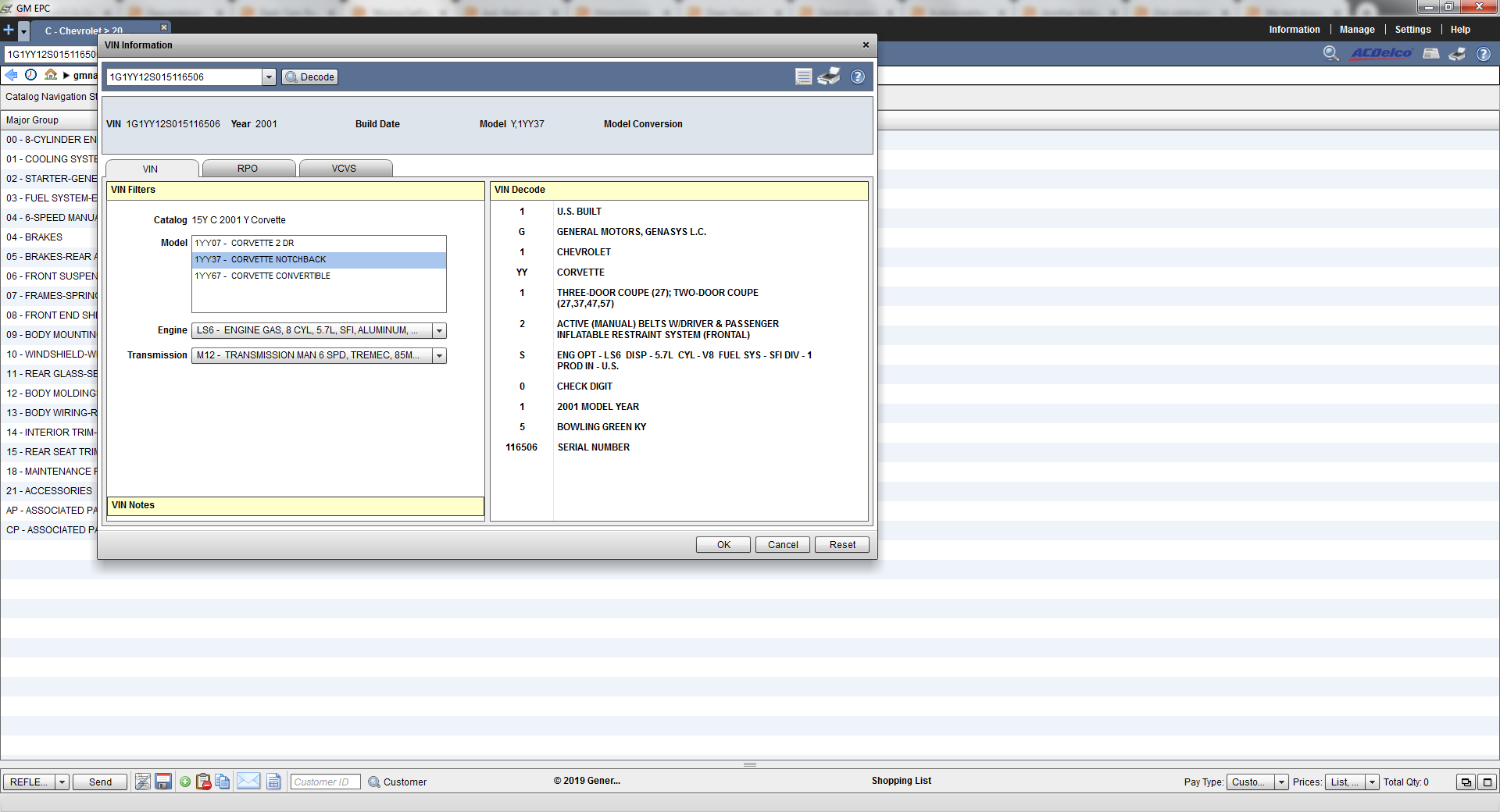Open the Pay Type dropdown
This screenshot has height=812, width=1500.
pos(1280,782)
